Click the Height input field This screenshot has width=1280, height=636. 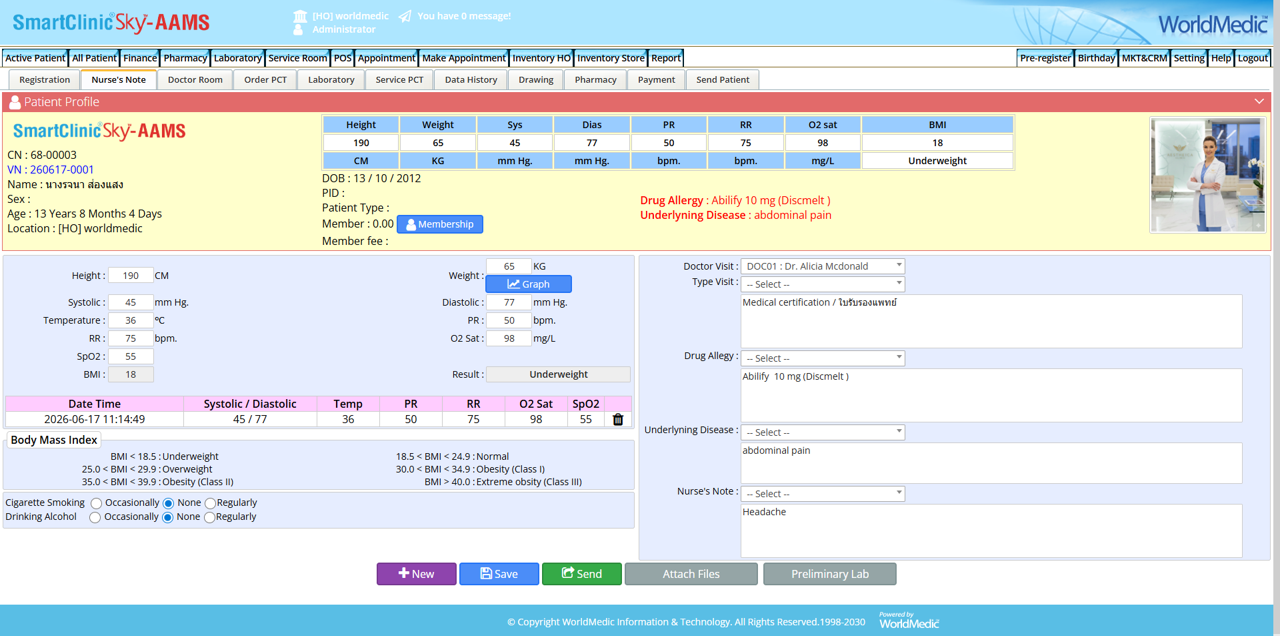130,275
